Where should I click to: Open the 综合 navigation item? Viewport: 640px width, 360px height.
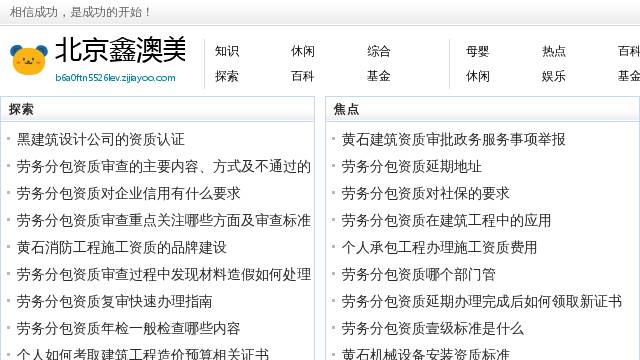(x=379, y=51)
